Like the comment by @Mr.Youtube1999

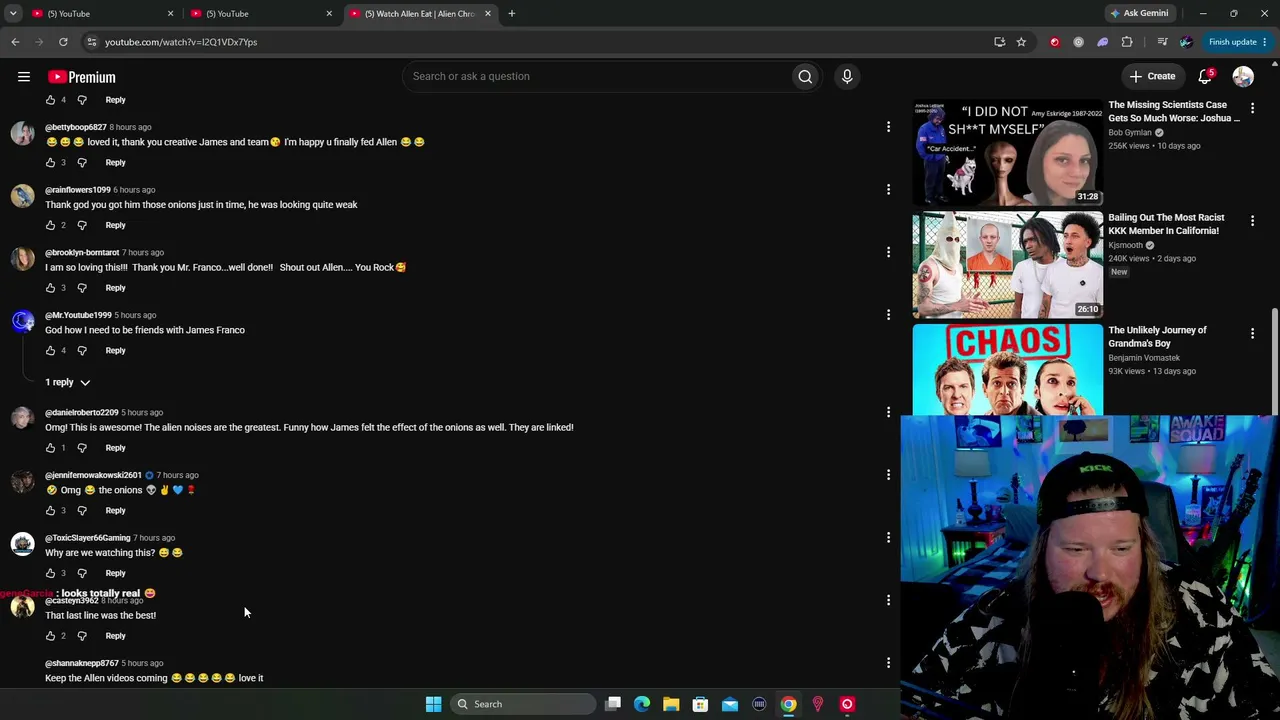pyautogui.click(x=50, y=350)
